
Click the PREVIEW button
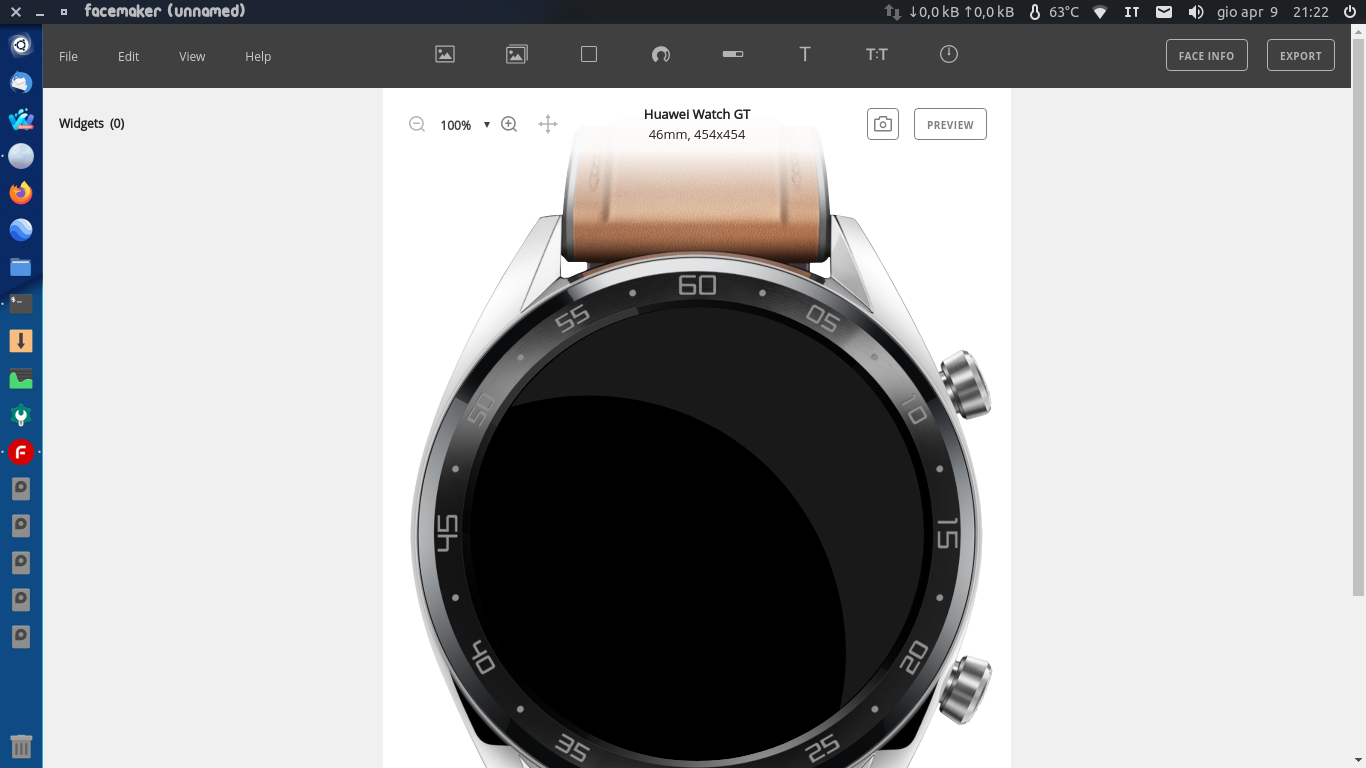pyautogui.click(x=950, y=124)
